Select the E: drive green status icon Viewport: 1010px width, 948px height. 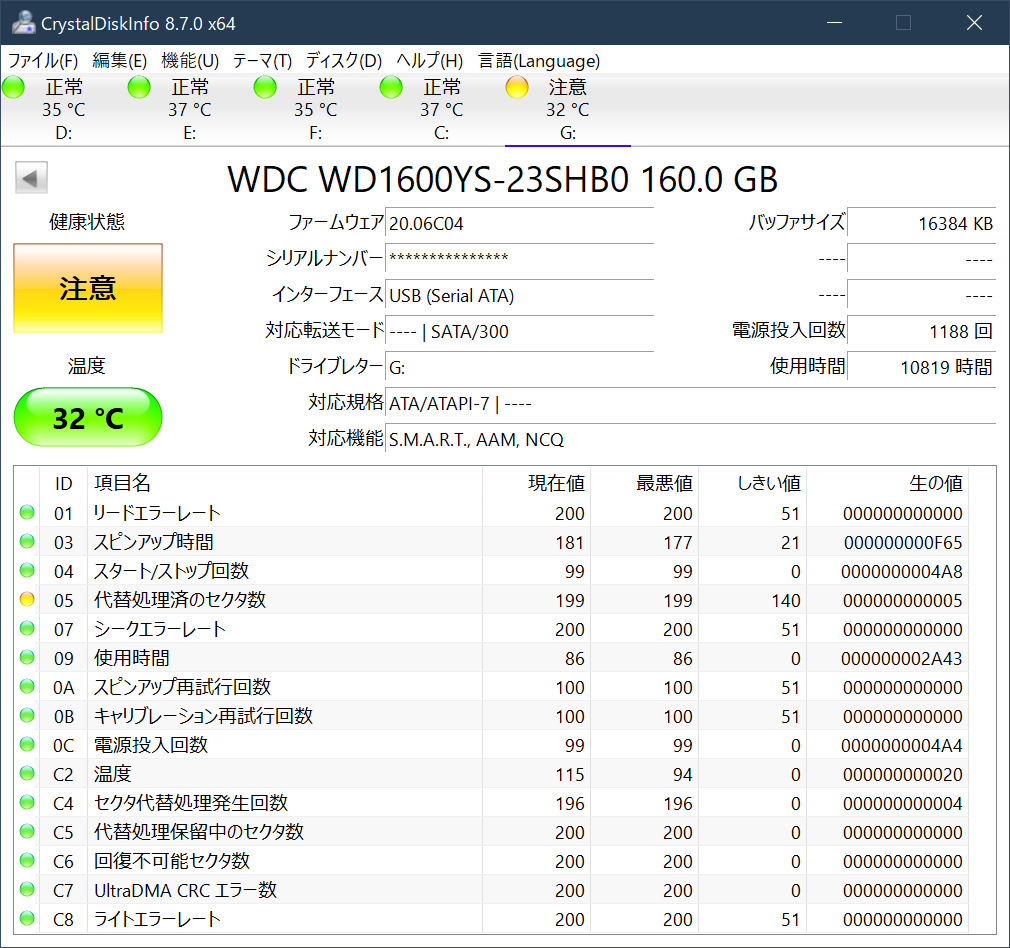[x=140, y=88]
